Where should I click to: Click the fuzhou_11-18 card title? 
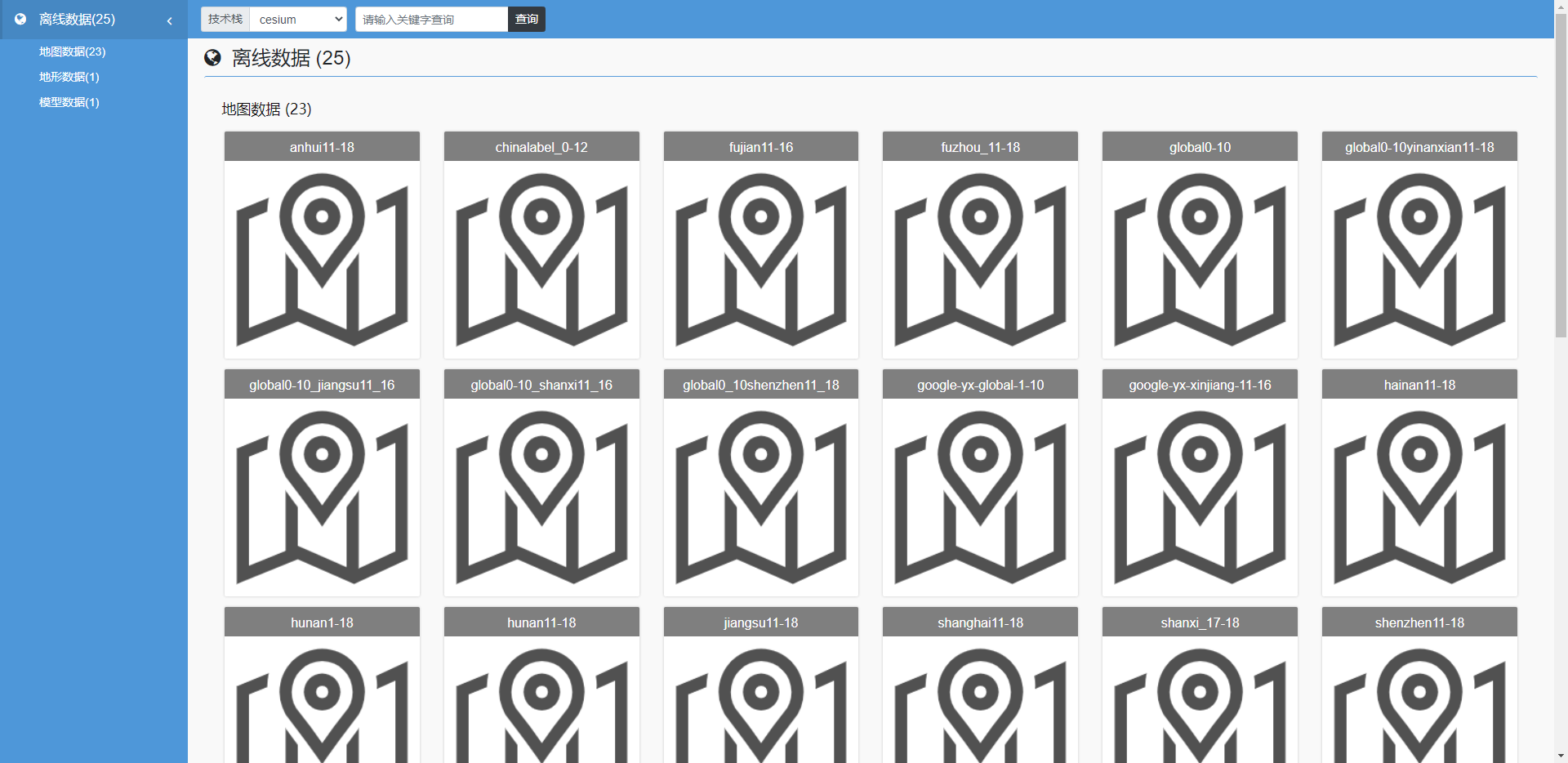[980, 147]
